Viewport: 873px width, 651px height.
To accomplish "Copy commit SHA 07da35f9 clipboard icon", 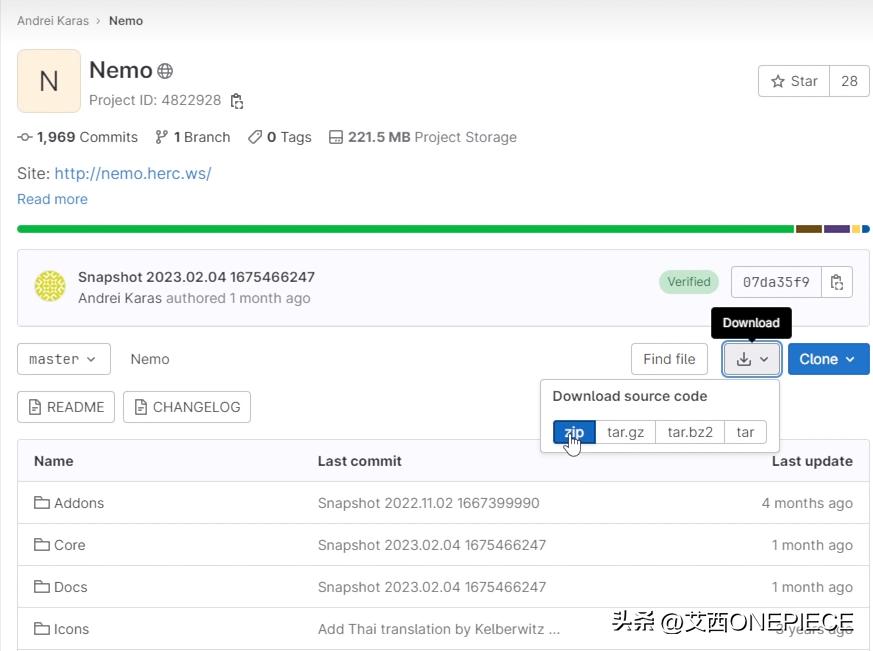I will click(x=837, y=282).
